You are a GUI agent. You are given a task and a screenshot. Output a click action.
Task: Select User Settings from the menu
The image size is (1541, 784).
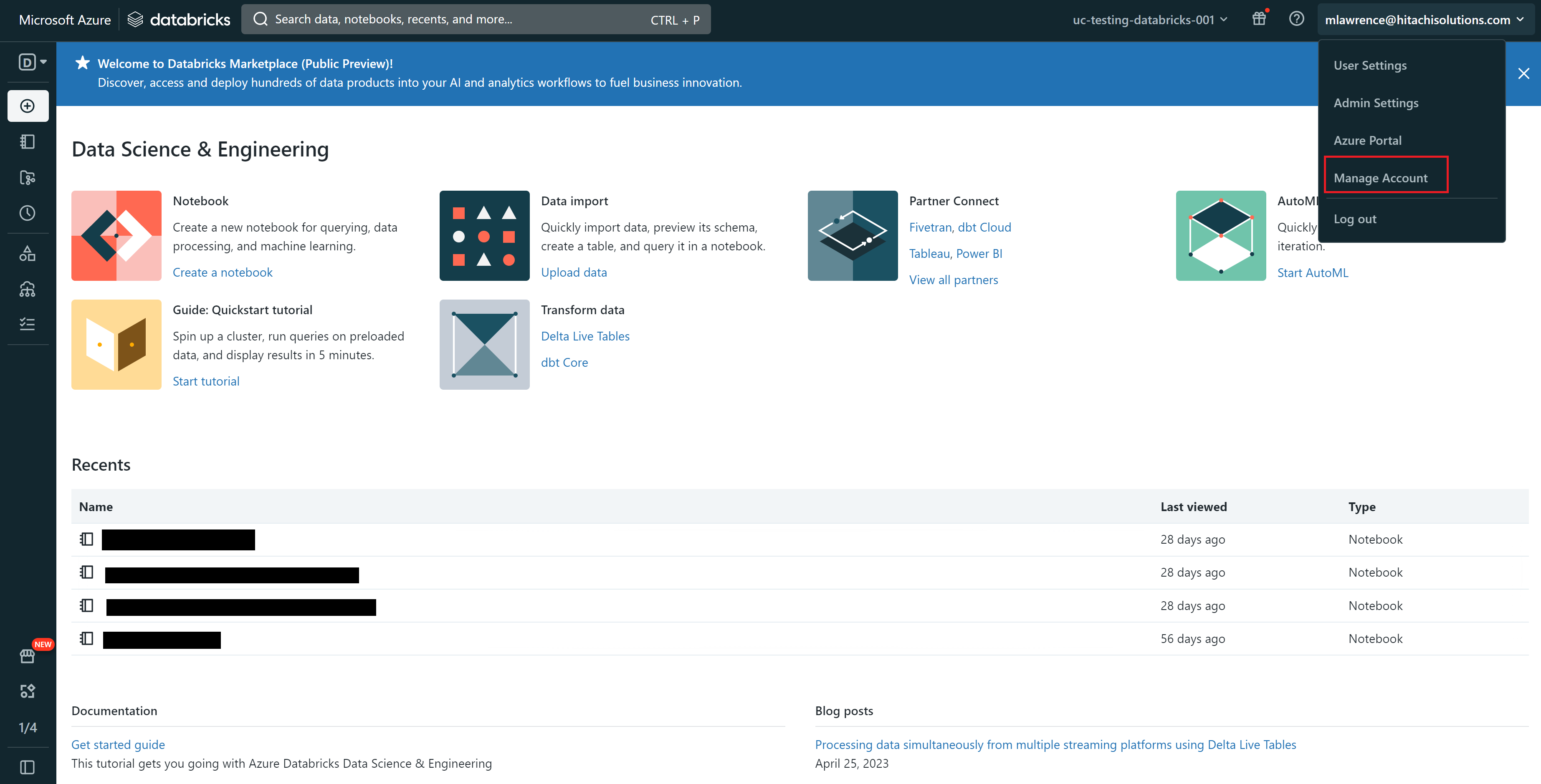[1370, 65]
